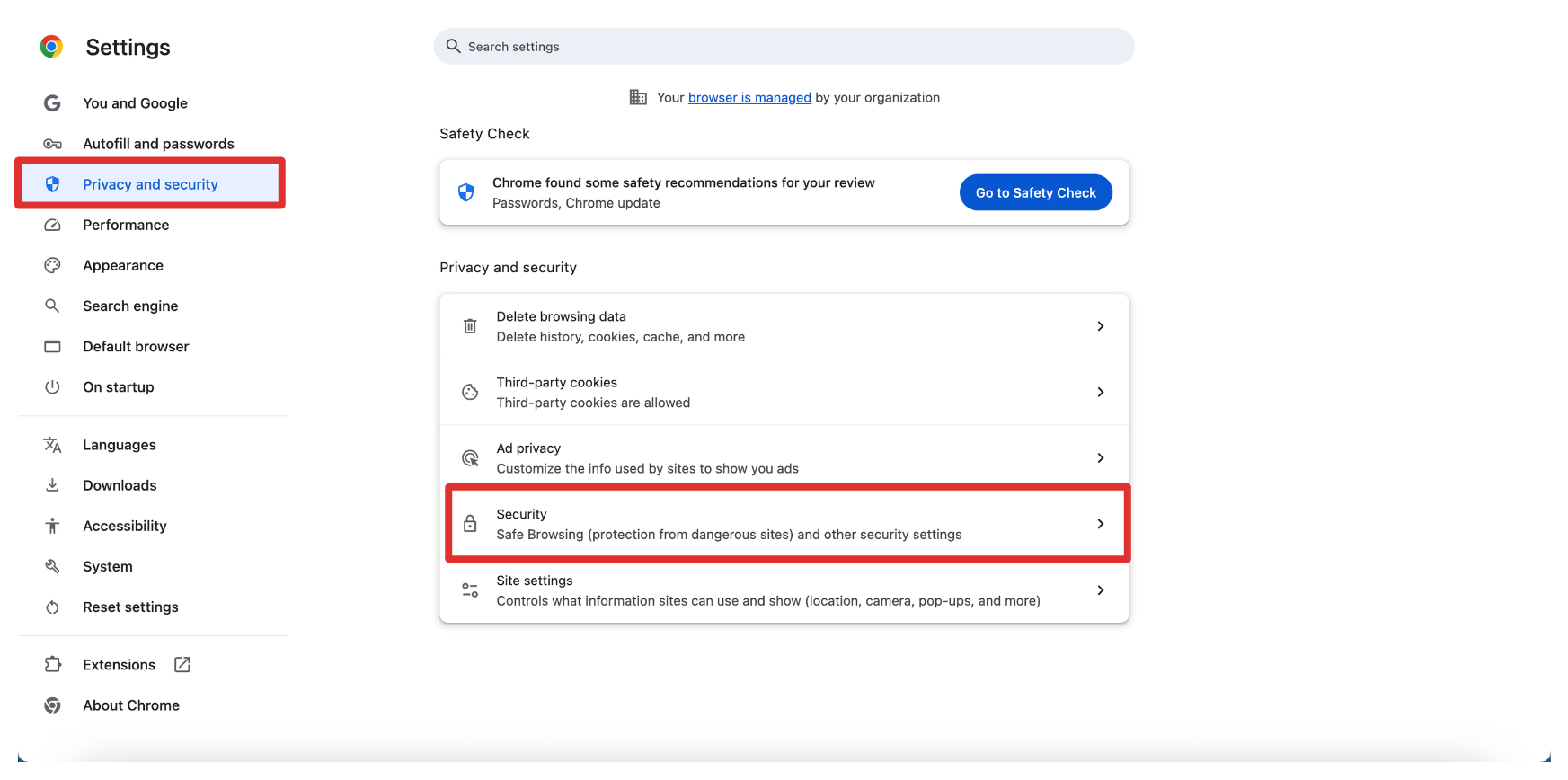1568x780 pixels.
Task: Click the trash icon beside Delete browsing data
Action: 470,326
